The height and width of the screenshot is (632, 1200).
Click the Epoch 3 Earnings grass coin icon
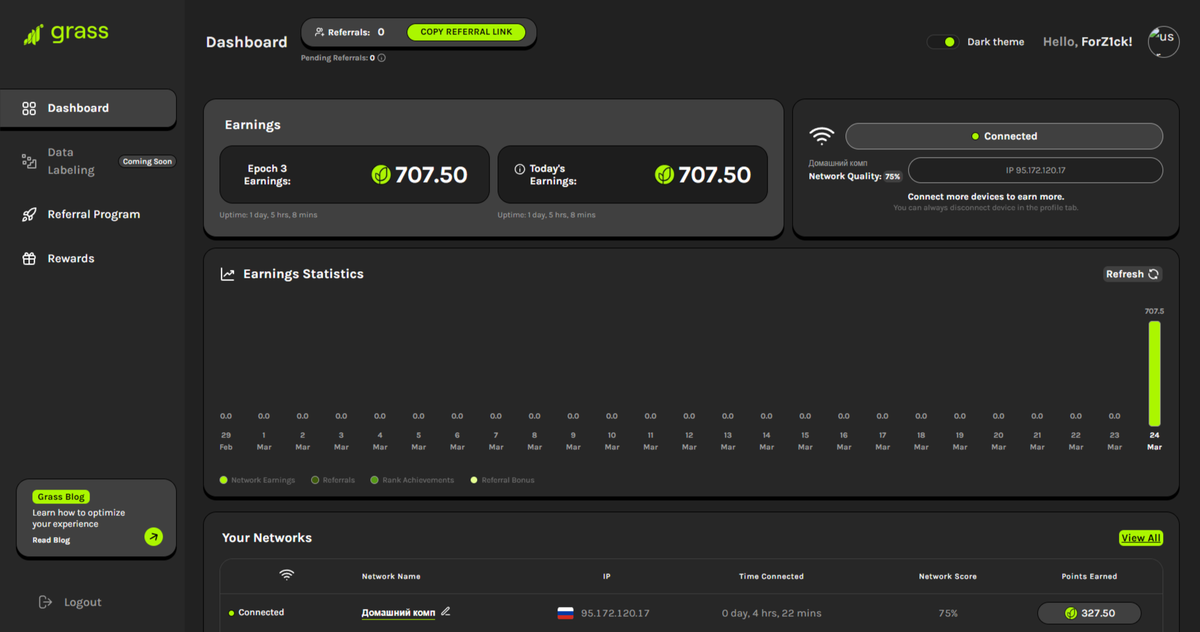click(x=381, y=175)
